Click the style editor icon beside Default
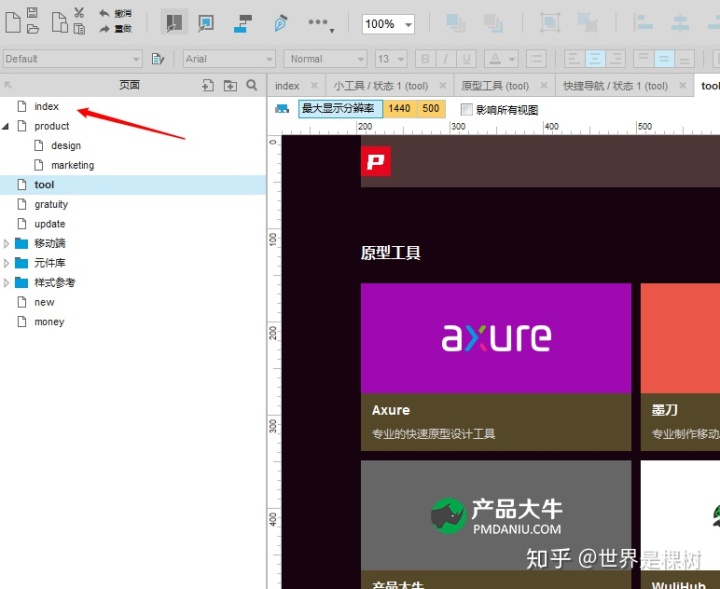This screenshot has height=589, width=720. (x=158, y=59)
